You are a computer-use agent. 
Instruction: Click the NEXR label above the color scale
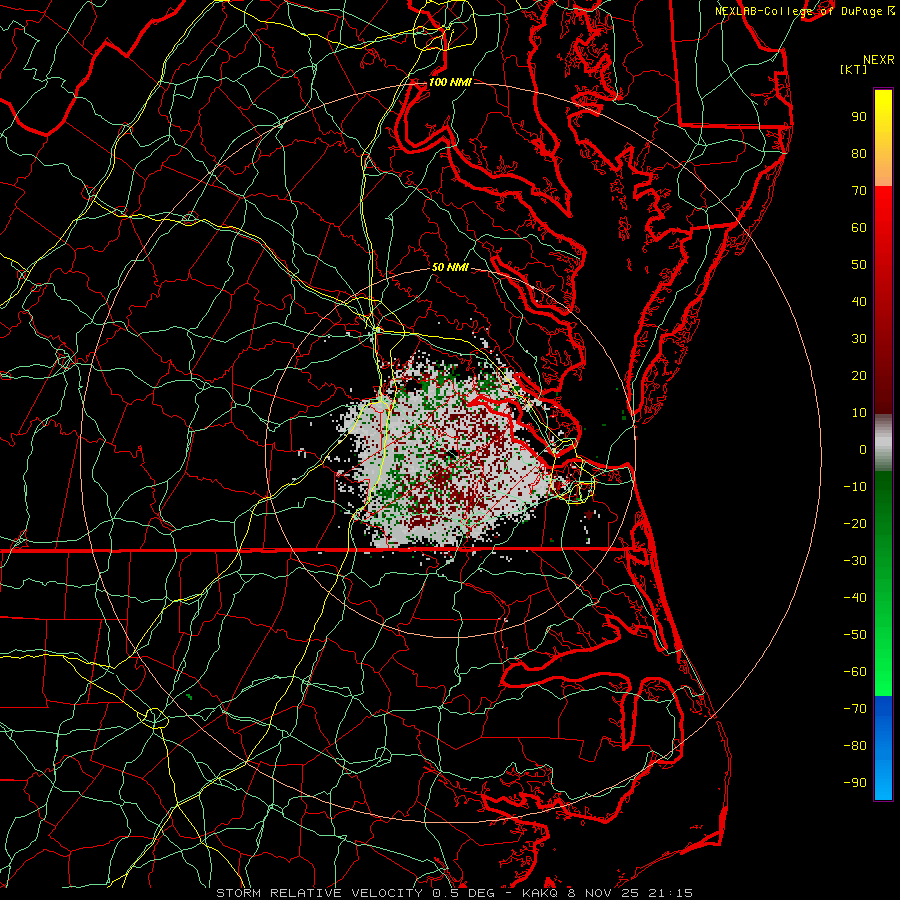click(x=879, y=60)
